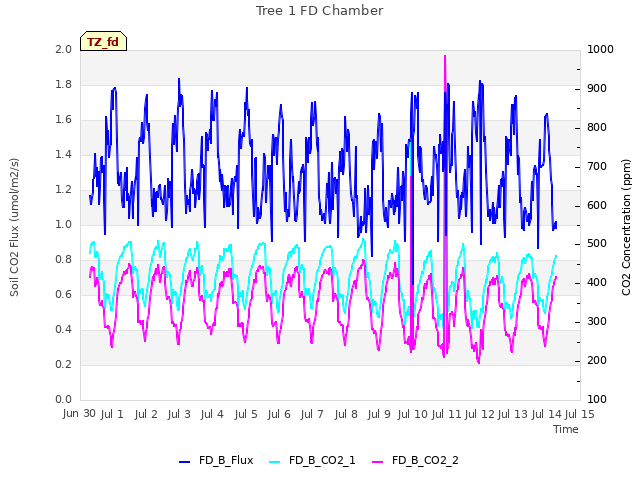Screen dimensions: 640x480
Task: Click the 400 ppm right axis label
Action: [x=597, y=282]
